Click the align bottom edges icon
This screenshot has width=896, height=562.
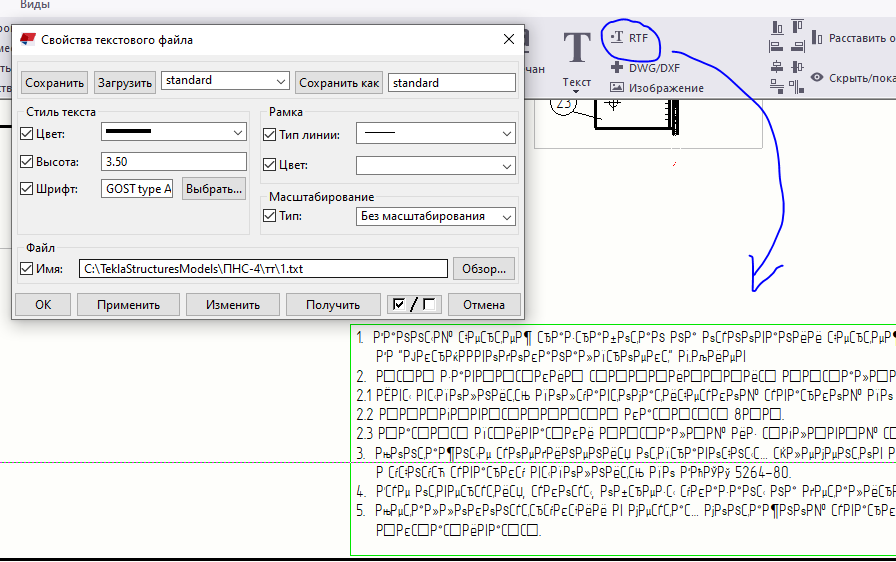click(777, 26)
